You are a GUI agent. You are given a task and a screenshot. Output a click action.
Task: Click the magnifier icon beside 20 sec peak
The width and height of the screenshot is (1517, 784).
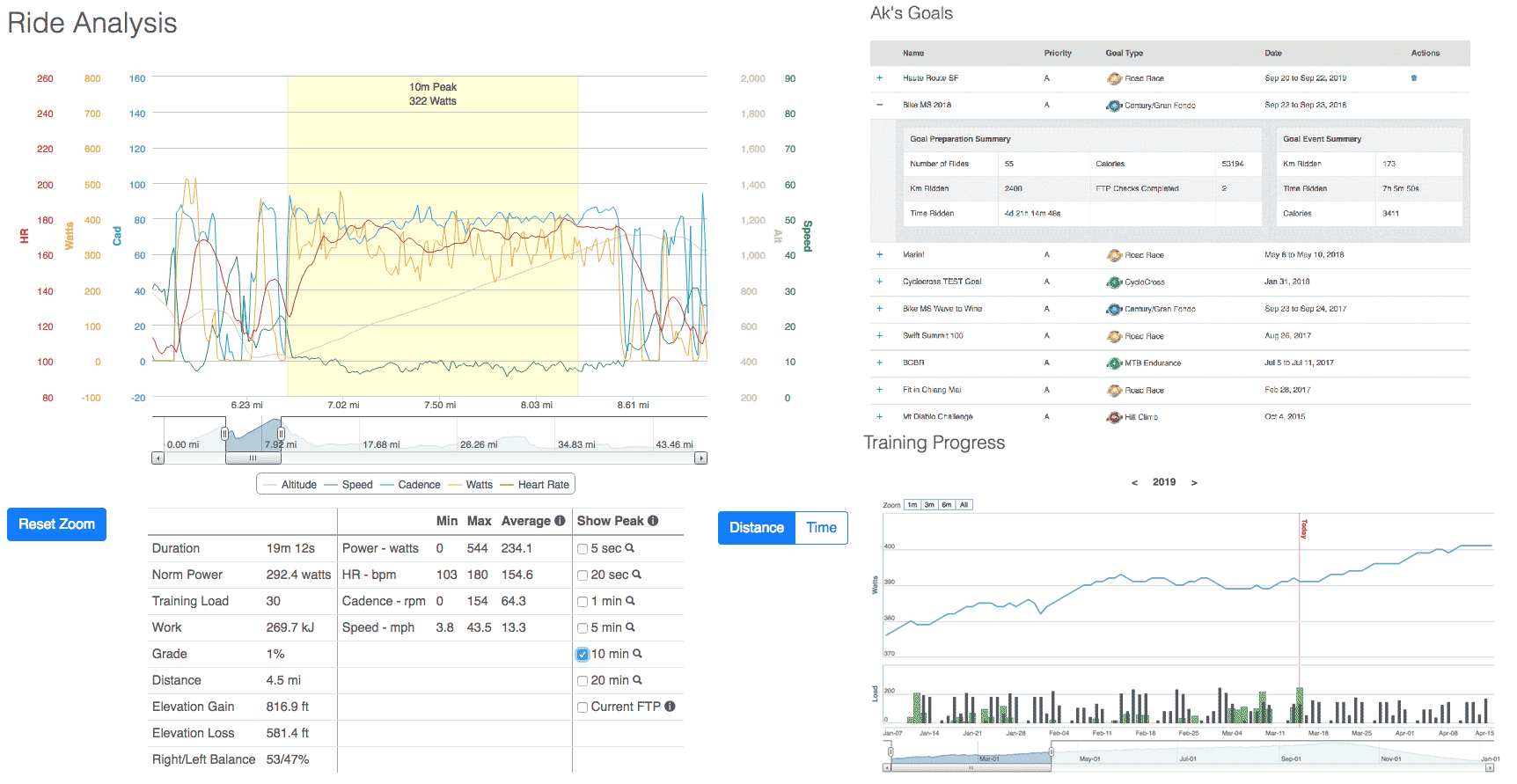click(637, 575)
